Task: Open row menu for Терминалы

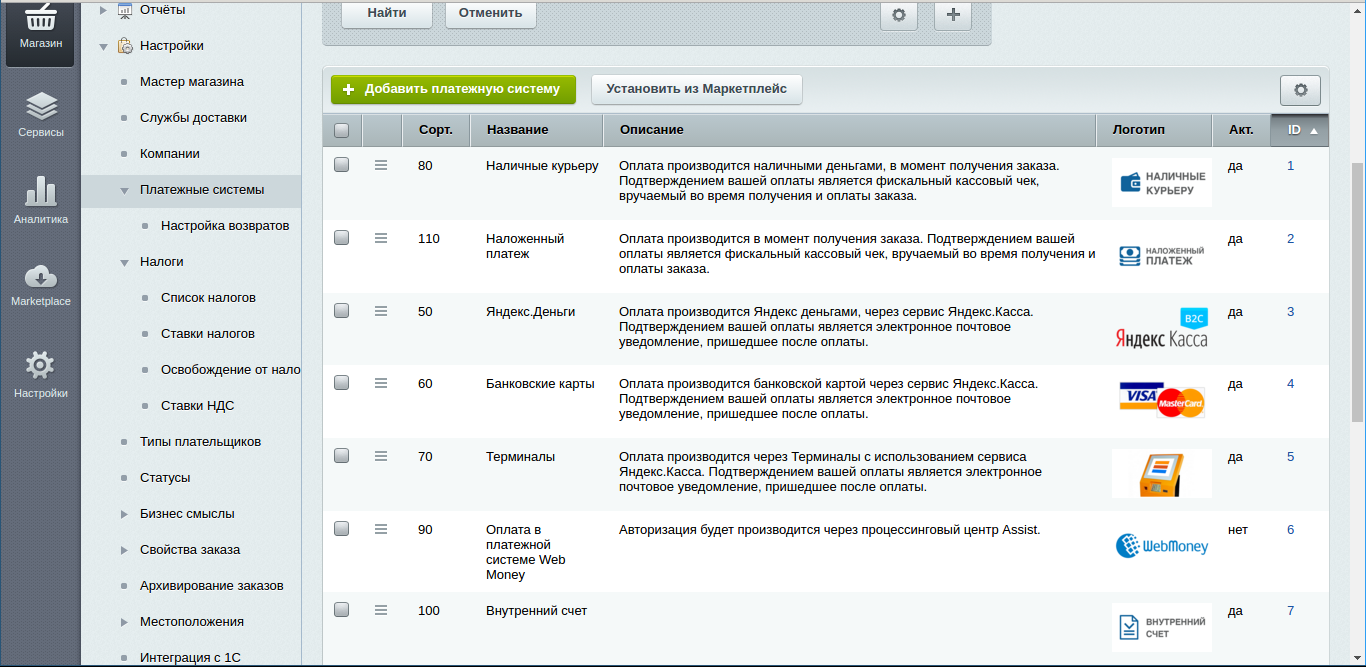Action: coord(380,456)
